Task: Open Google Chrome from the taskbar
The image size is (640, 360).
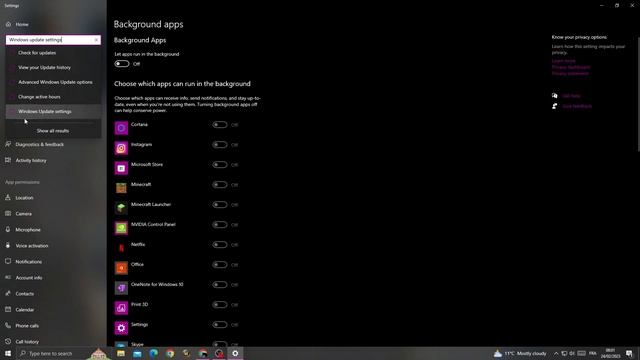Action: tap(170, 353)
